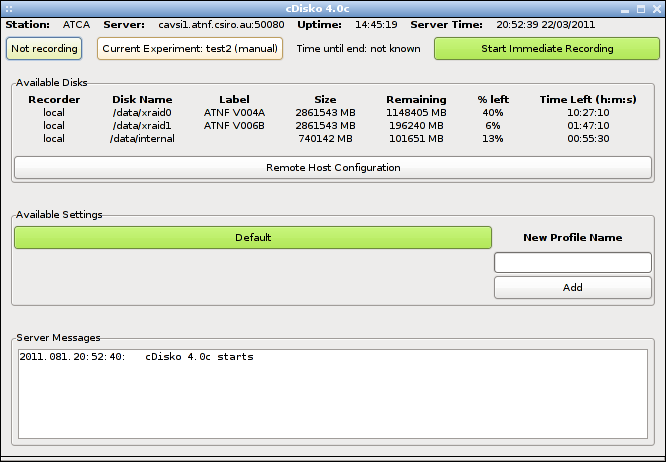Select the /data/internal disk entry
The height and width of the screenshot is (462, 666).
[x=142, y=139]
